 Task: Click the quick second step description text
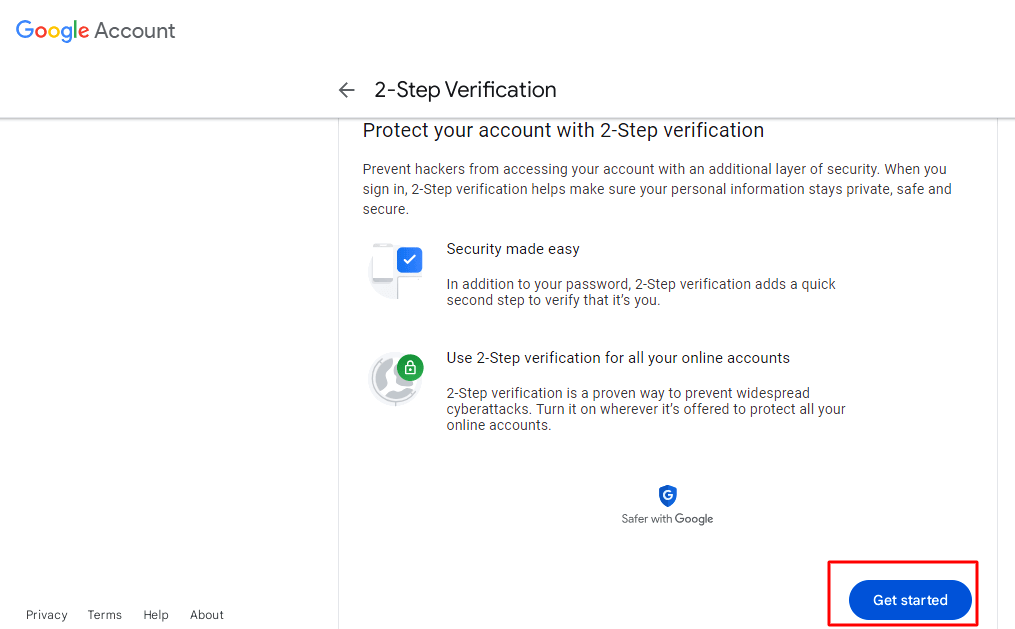tap(640, 292)
